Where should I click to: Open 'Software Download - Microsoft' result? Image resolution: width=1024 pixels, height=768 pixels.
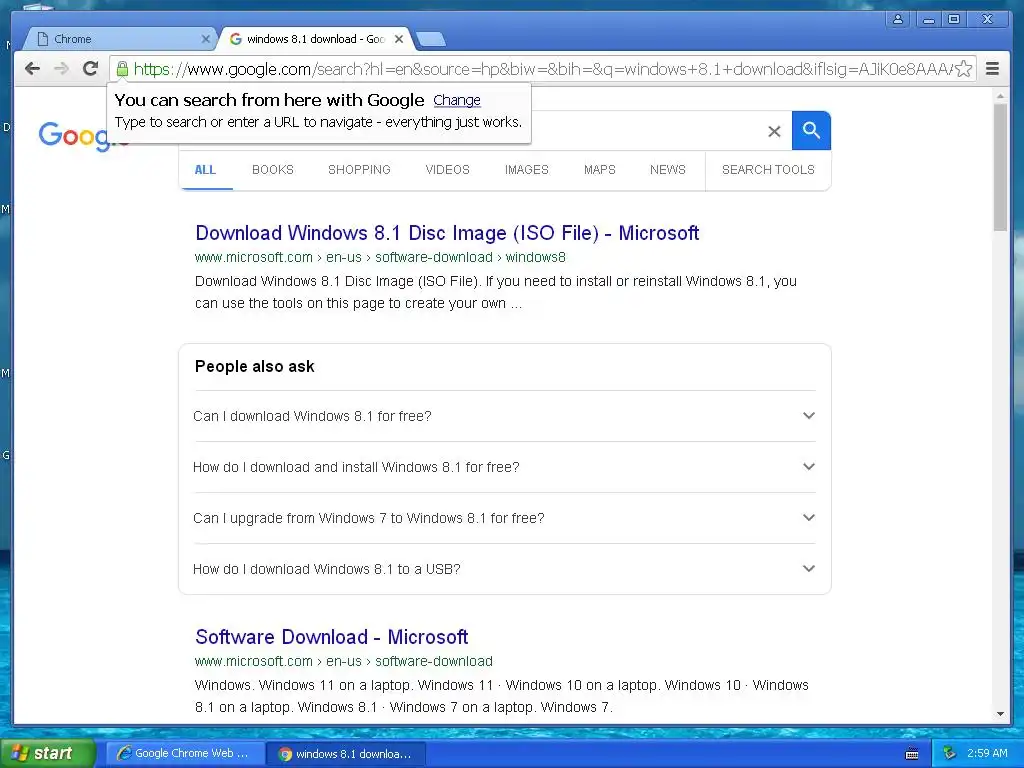[x=331, y=637]
